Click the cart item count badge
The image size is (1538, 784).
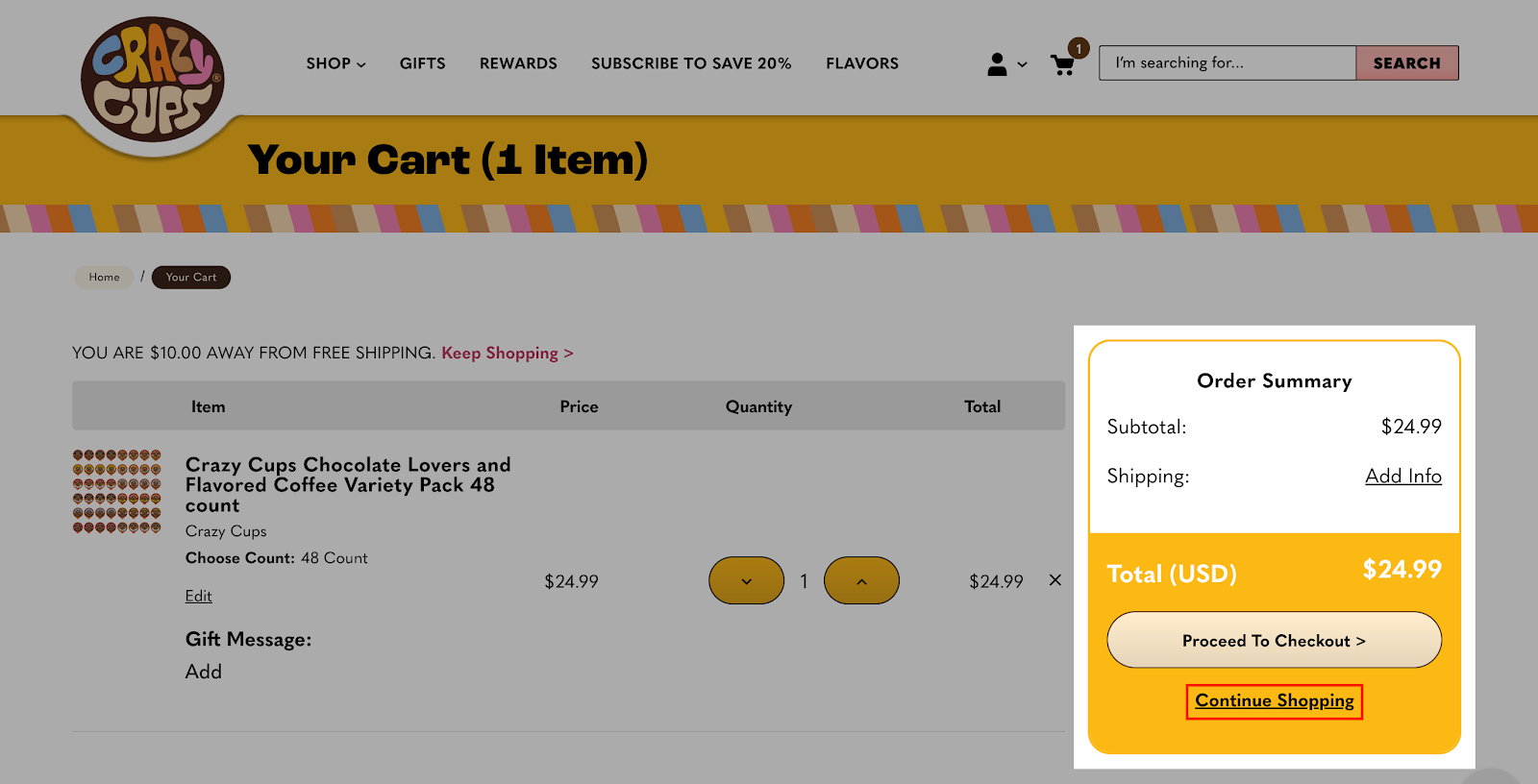[1078, 47]
